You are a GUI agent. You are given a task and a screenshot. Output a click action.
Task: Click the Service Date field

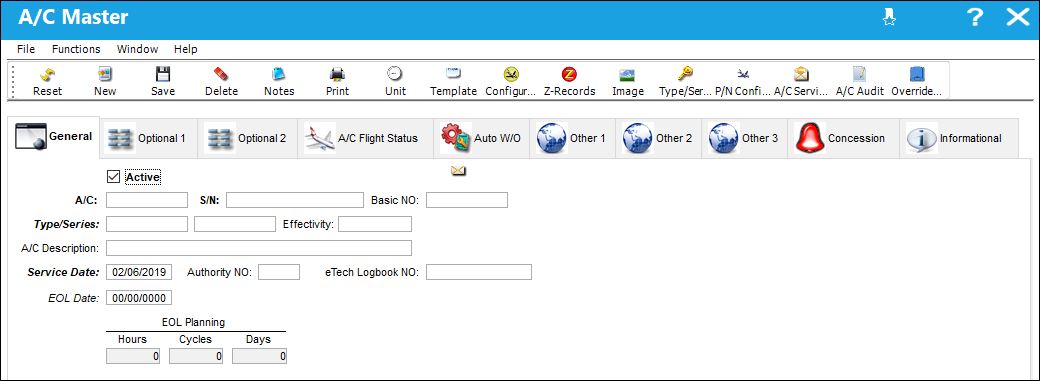click(139, 271)
